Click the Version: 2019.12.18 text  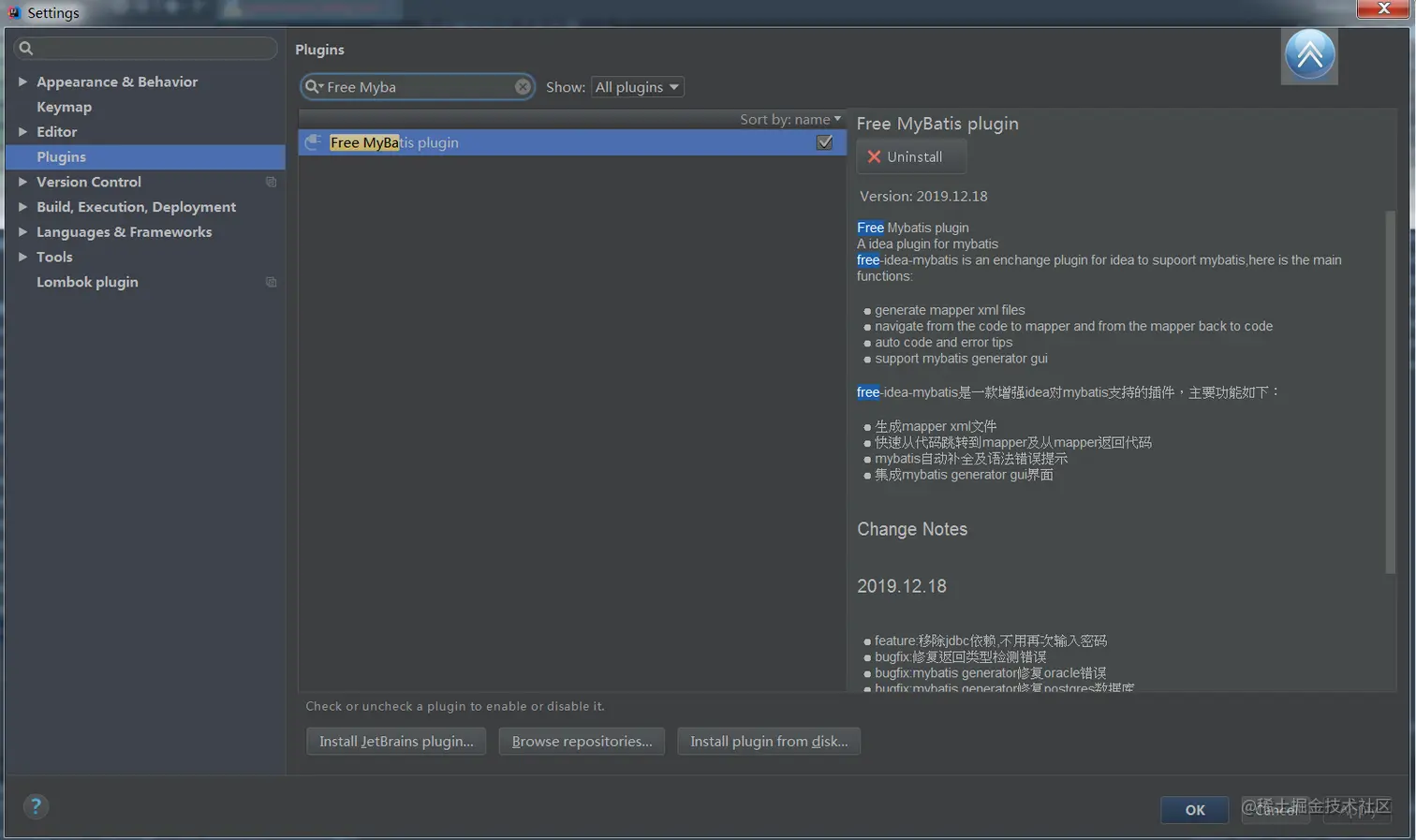pos(923,196)
